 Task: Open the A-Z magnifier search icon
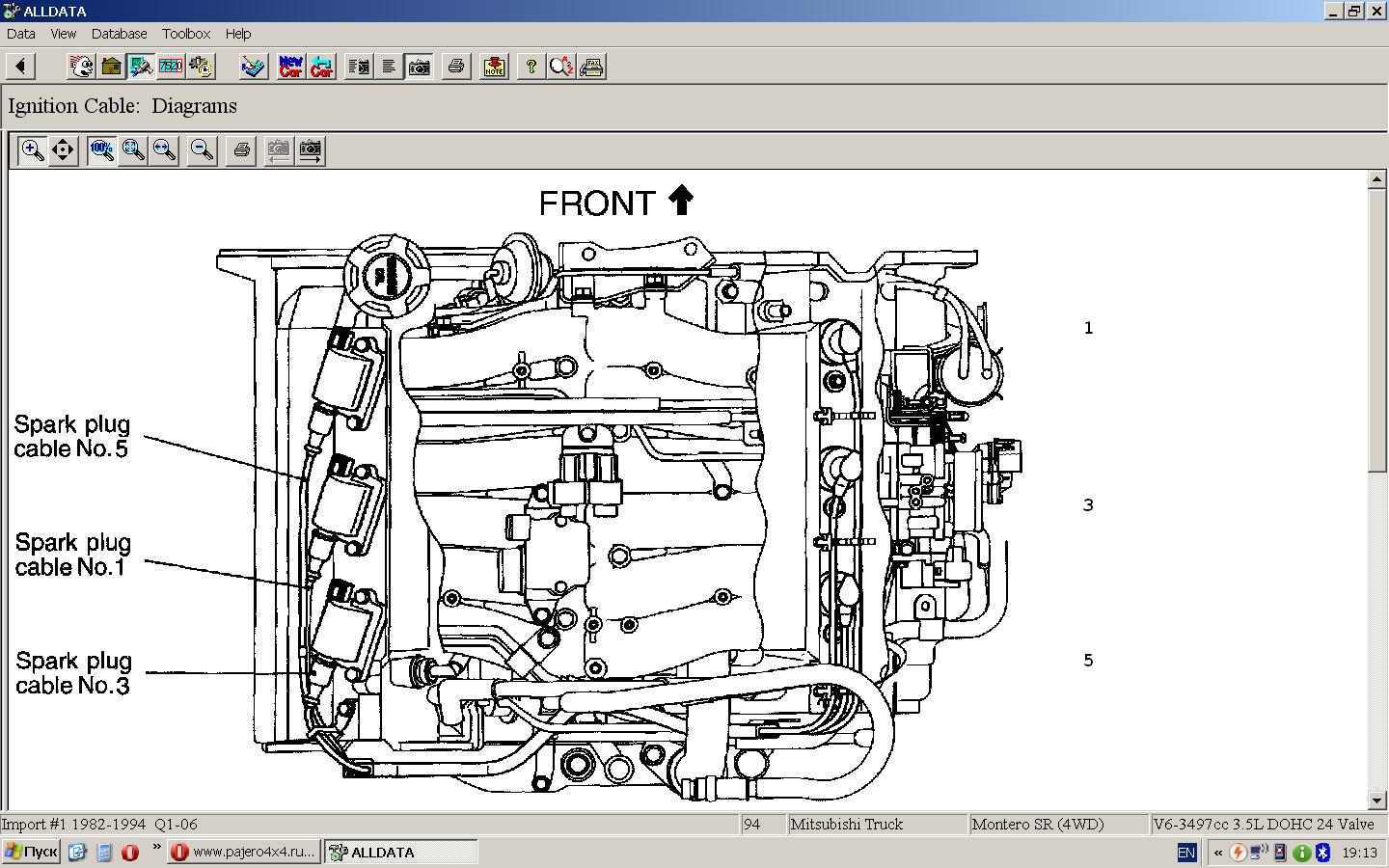point(561,67)
